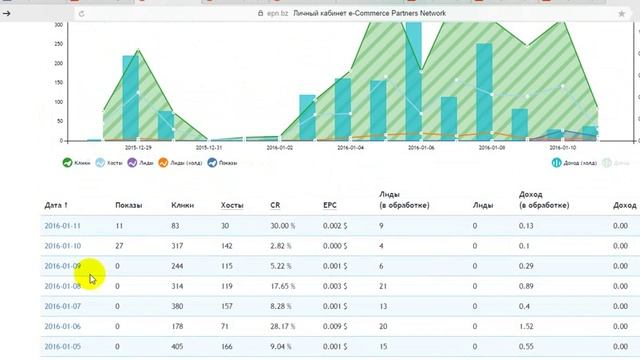Toggle the faded Доход legend icon
Screen dimensions: 640x360
(x=607, y=162)
